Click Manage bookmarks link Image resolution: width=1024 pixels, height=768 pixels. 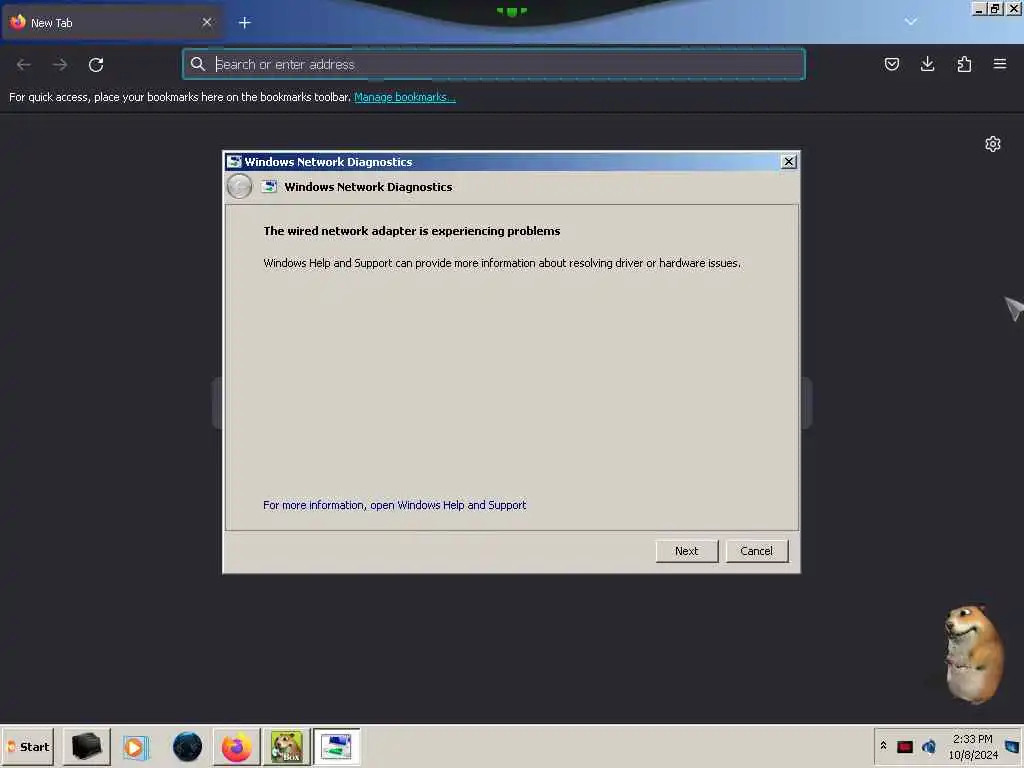click(405, 97)
